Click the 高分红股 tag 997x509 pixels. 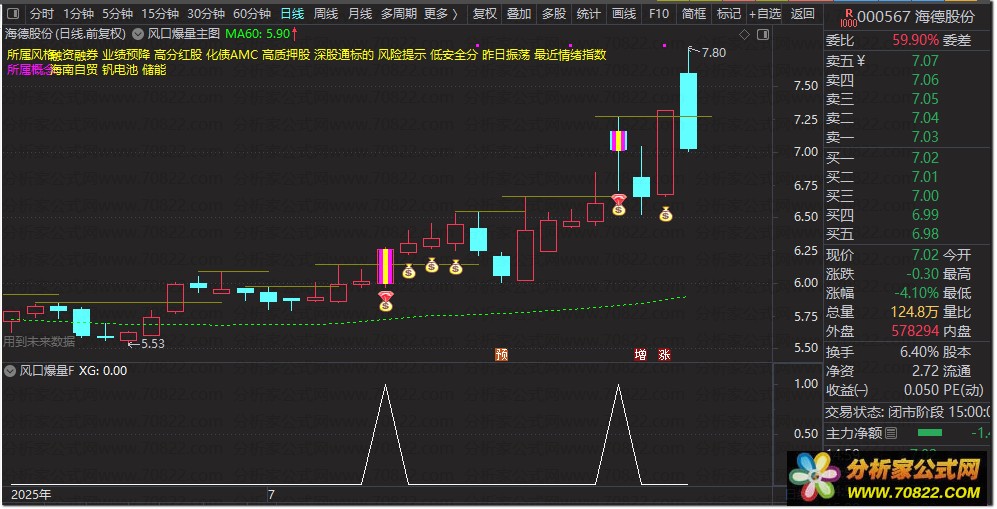pyautogui.click(x=178, y=55)
